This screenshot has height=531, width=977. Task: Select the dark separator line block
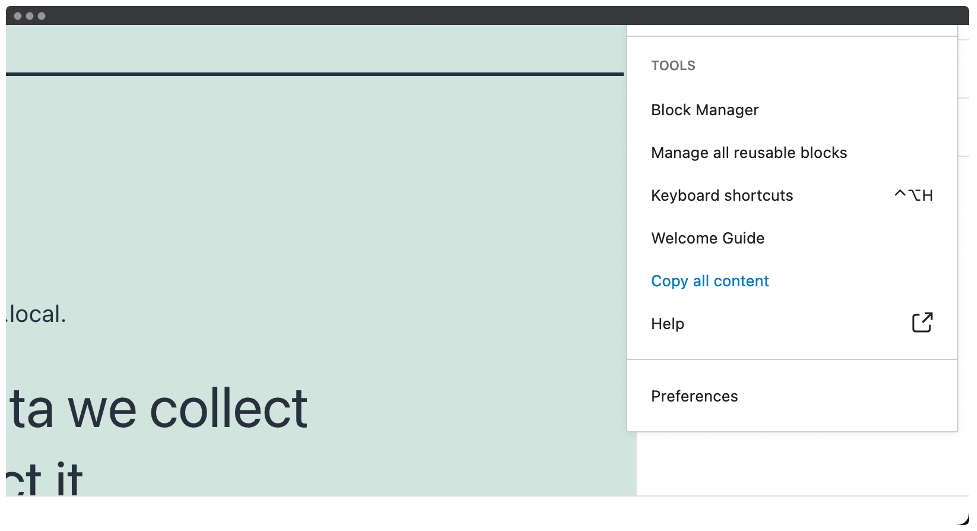pos(315,74)
